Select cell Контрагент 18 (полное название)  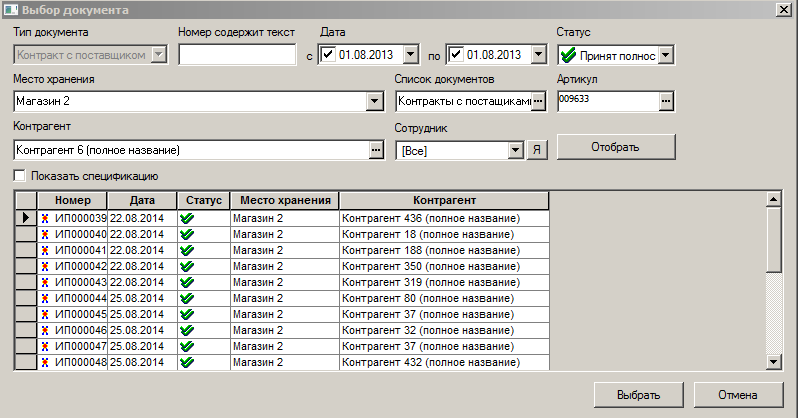click(444, 235)
